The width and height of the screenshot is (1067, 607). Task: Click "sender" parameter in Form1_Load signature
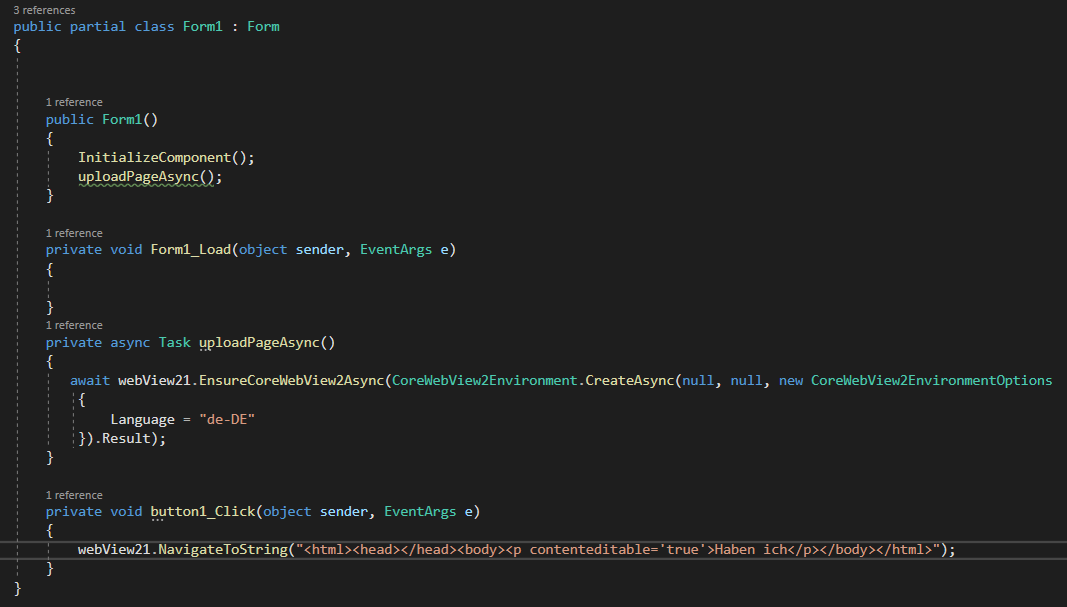pos(320,250)
